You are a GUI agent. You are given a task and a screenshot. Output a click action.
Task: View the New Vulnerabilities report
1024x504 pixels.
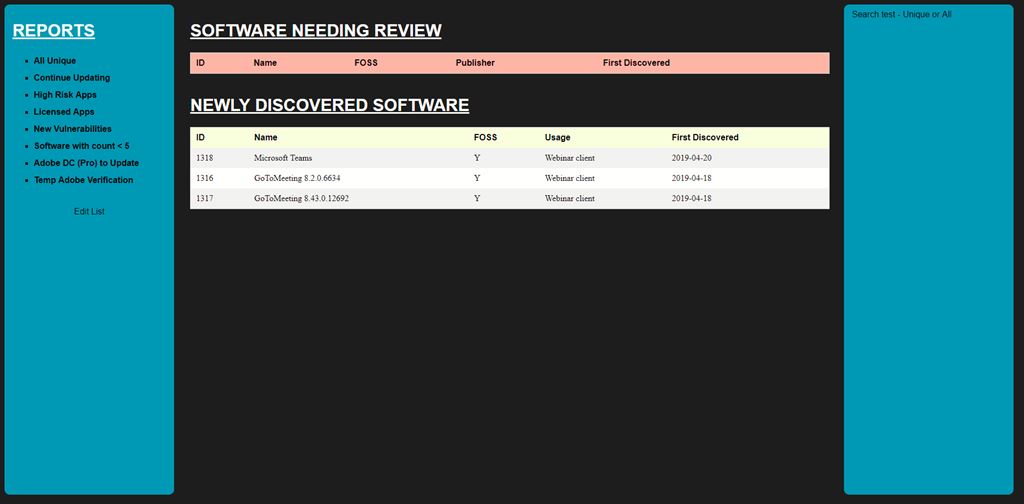72,129
